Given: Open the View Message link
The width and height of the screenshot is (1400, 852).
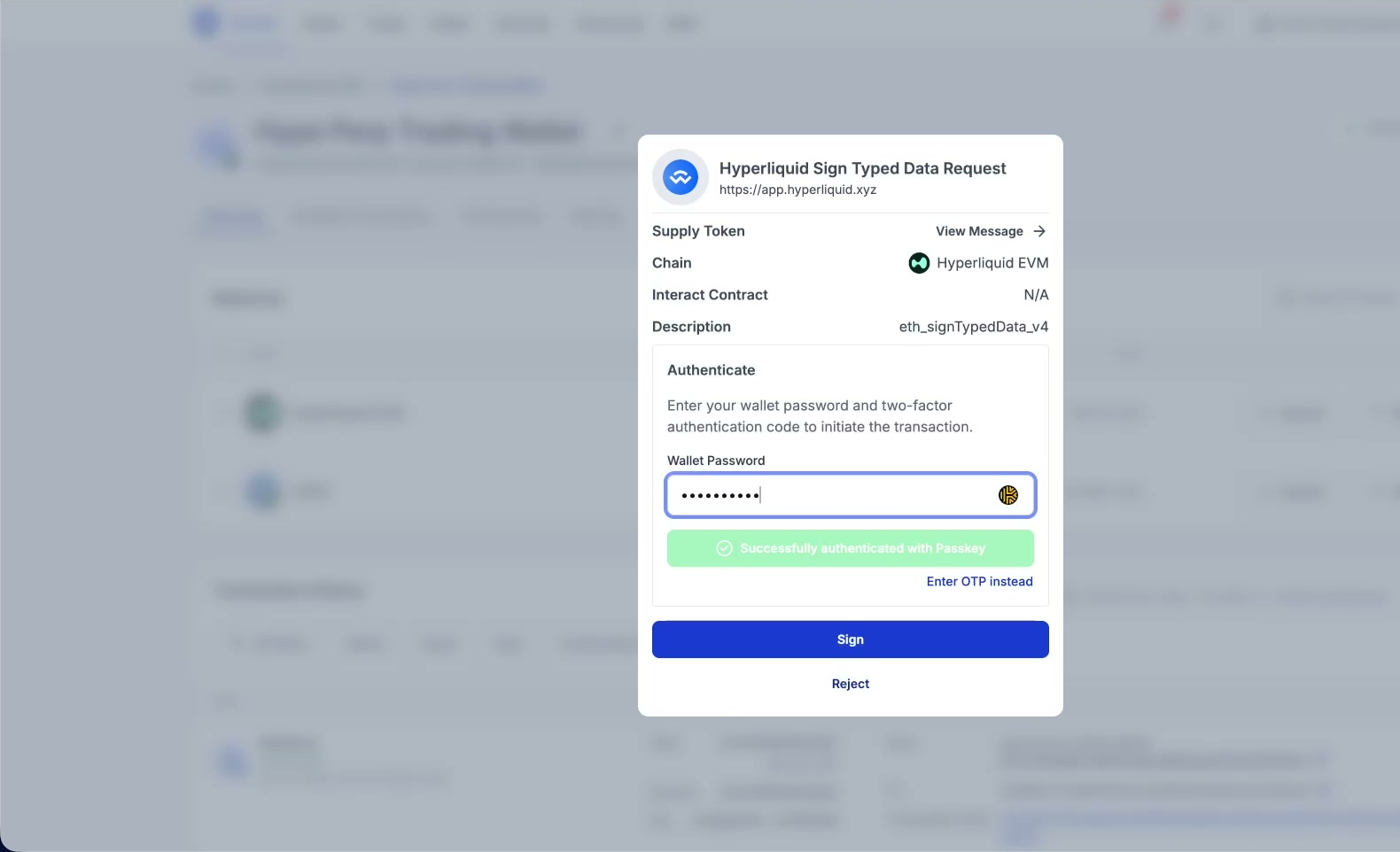Looking at the screenshot, I should tap(991, 231).
